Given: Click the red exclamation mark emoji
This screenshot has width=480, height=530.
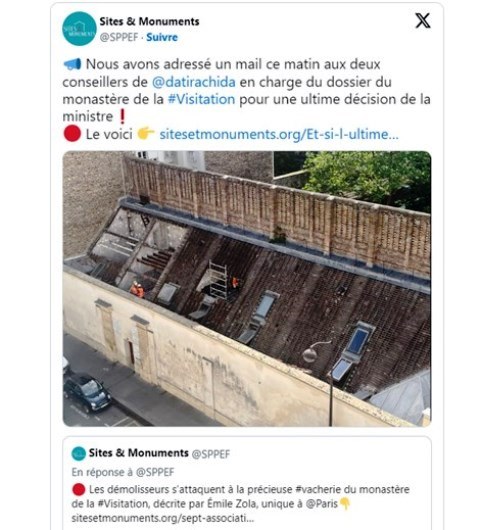Looking at the screenshot, I should pyautogui.click(x=122, y=117).
